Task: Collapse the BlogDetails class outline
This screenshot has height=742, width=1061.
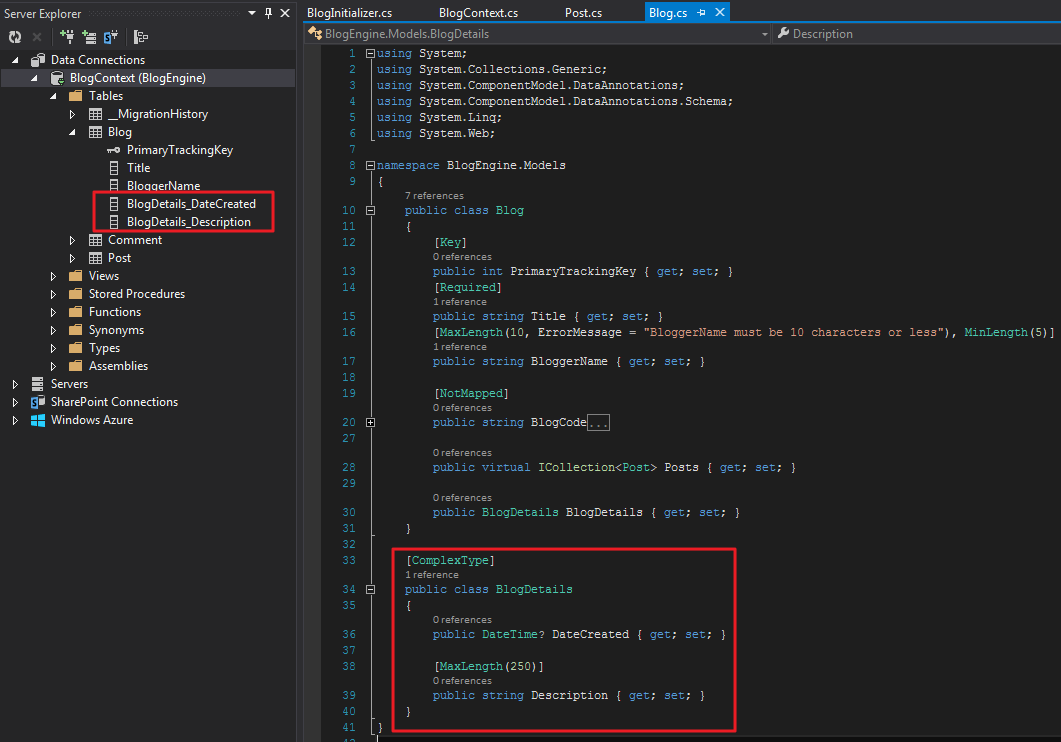Action: coord(370,589)
